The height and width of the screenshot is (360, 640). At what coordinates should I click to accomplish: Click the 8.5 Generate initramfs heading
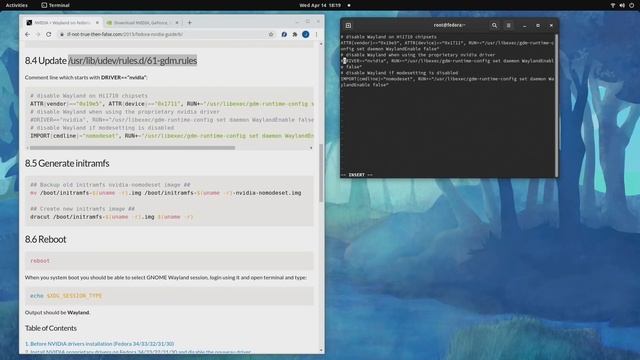(x=67, y=163)
